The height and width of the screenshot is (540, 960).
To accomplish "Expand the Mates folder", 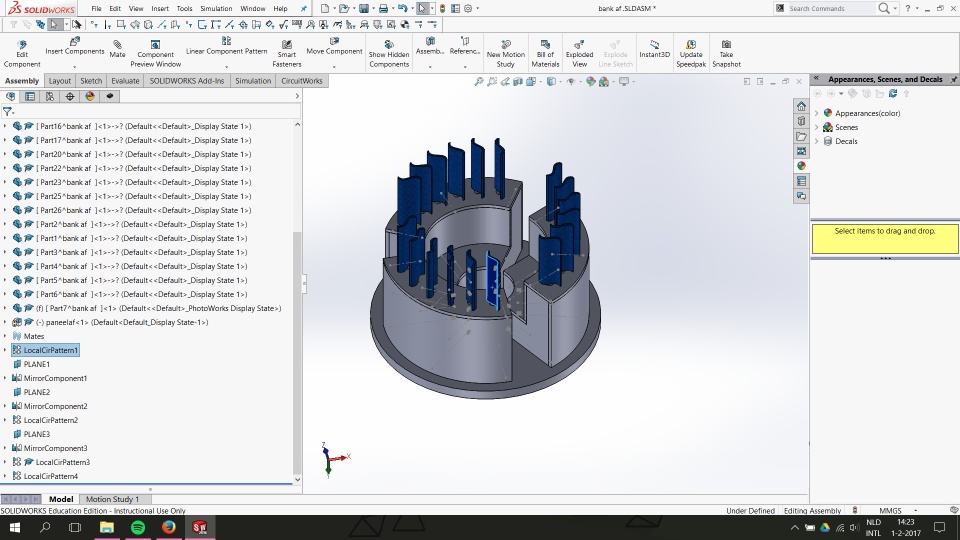I will pos(5,336).
